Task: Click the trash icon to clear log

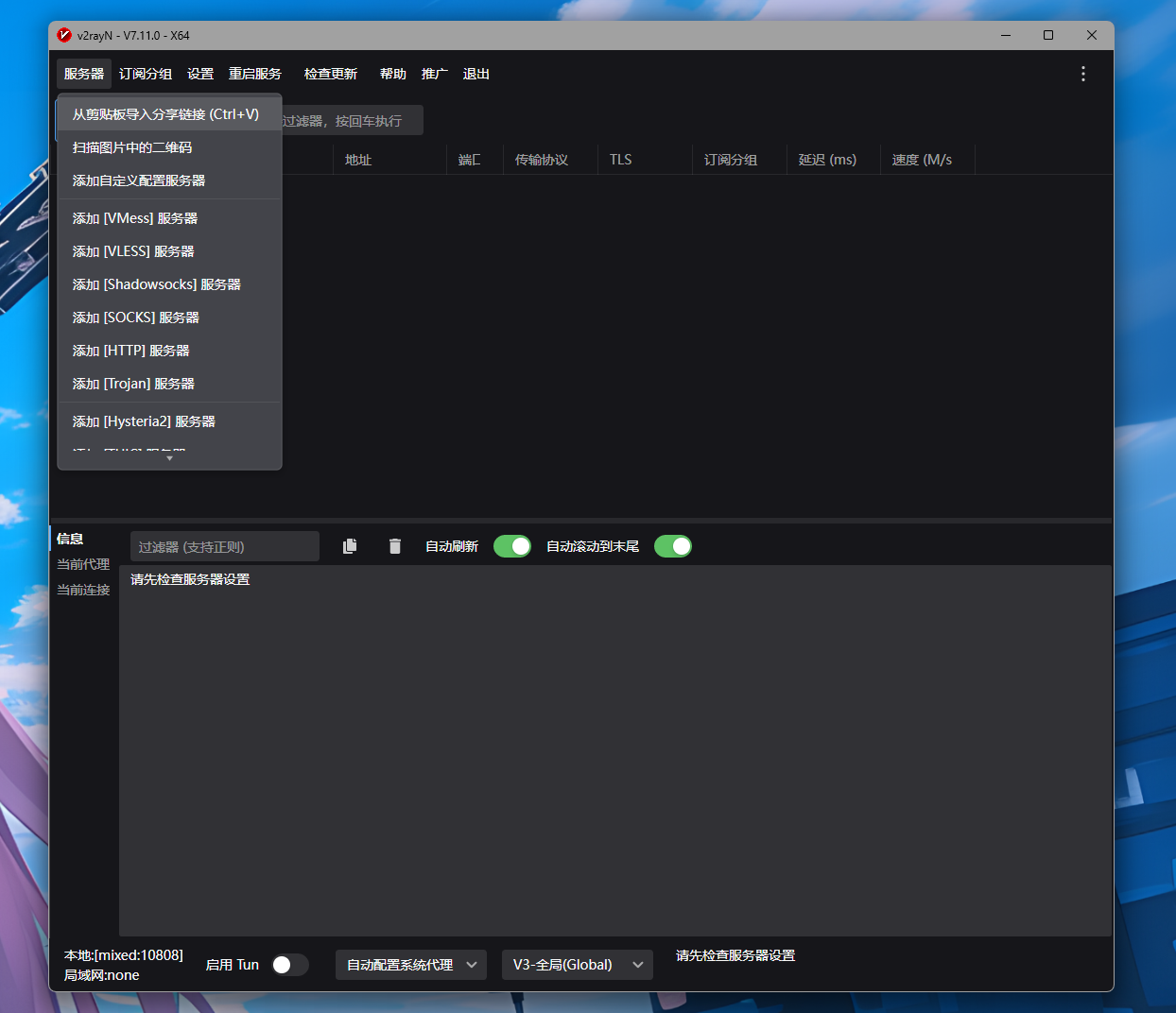Action: pyautogui.click(x=395, y=546)
